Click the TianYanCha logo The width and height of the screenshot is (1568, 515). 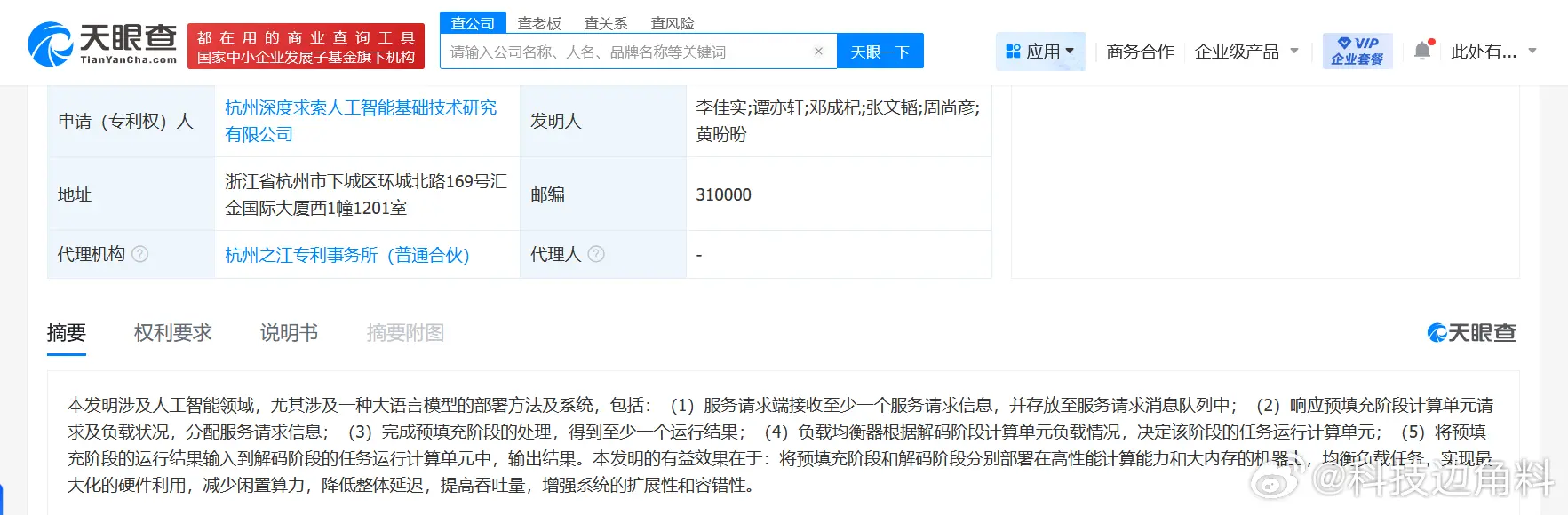pyautogui.click(x=102, y=44)
